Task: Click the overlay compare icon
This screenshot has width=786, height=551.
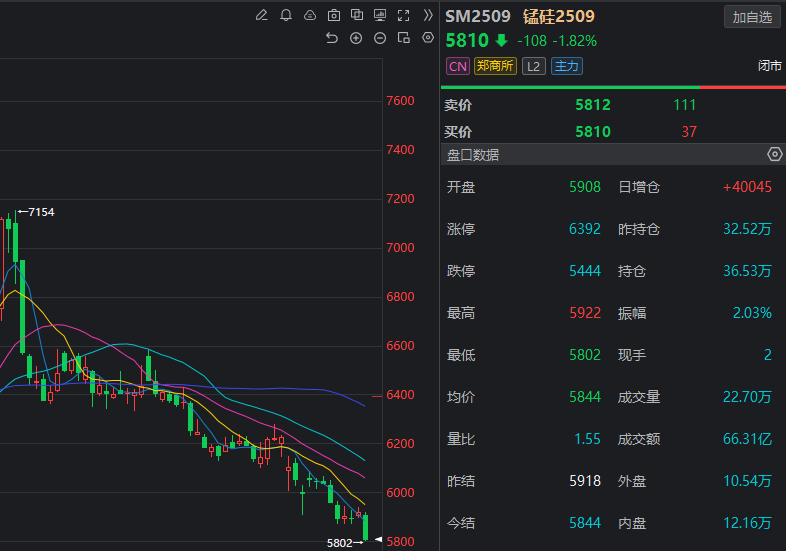Action: pyautogui.click(x=357, y=15)
